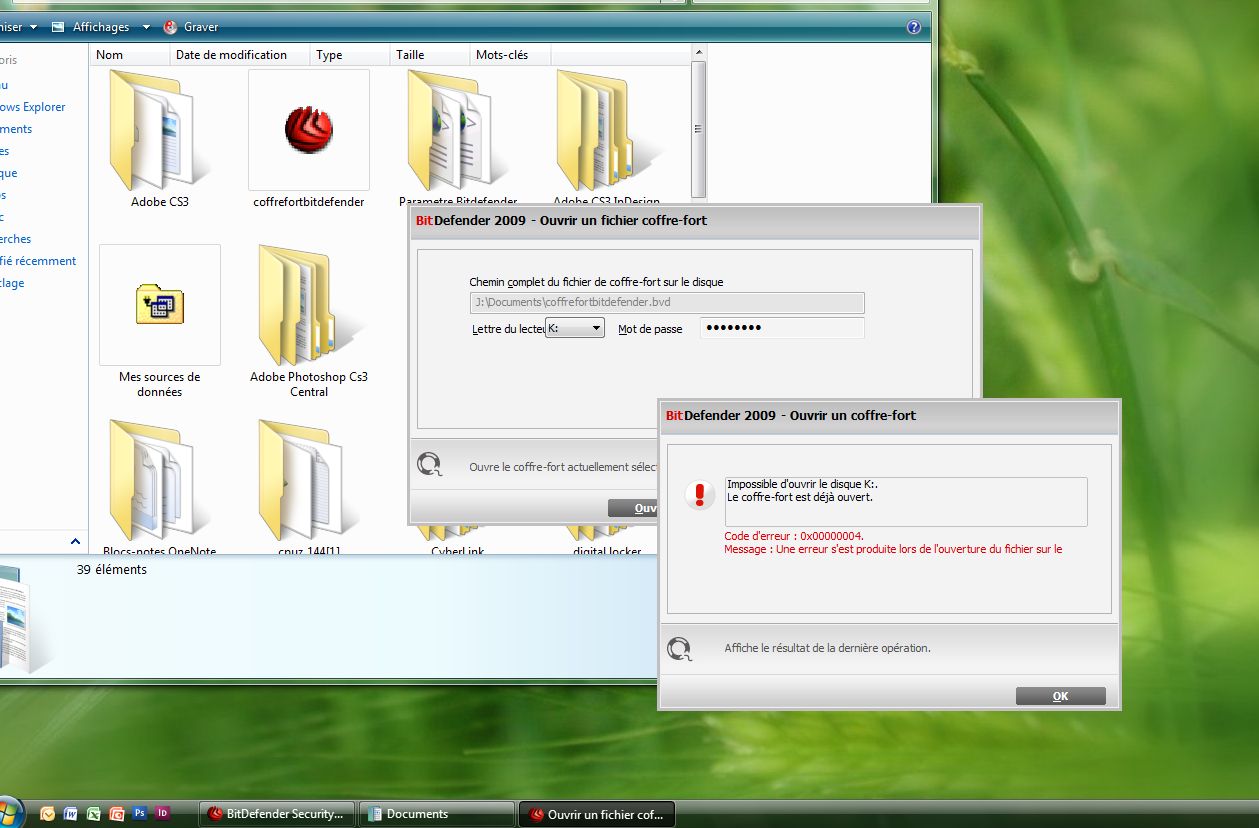
Task: Click the digital locker folder label
Action: 607,550
